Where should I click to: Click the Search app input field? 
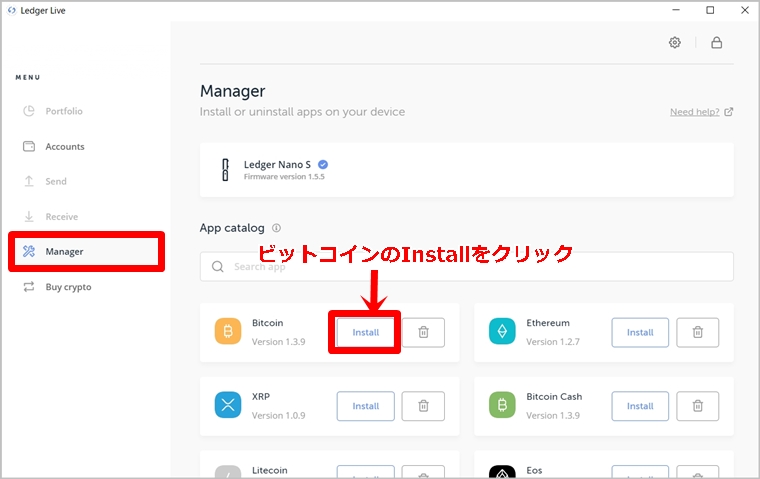[467, 267]
